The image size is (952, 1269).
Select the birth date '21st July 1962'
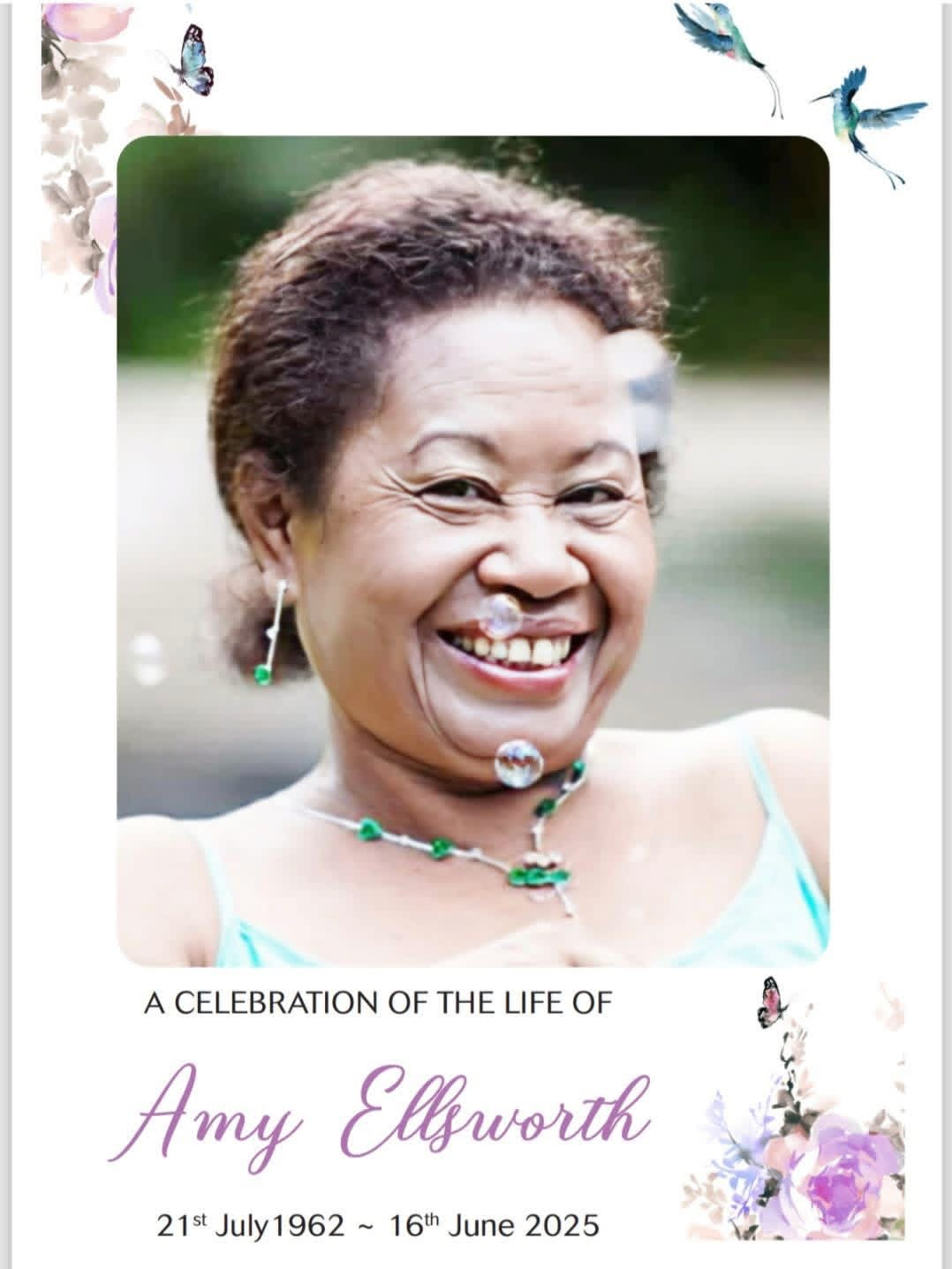click(251, 1225)
